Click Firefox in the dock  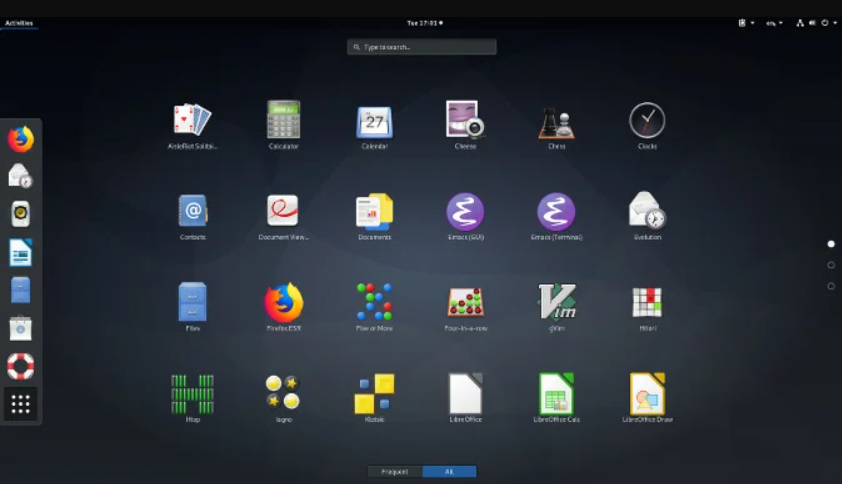point(20,139)
